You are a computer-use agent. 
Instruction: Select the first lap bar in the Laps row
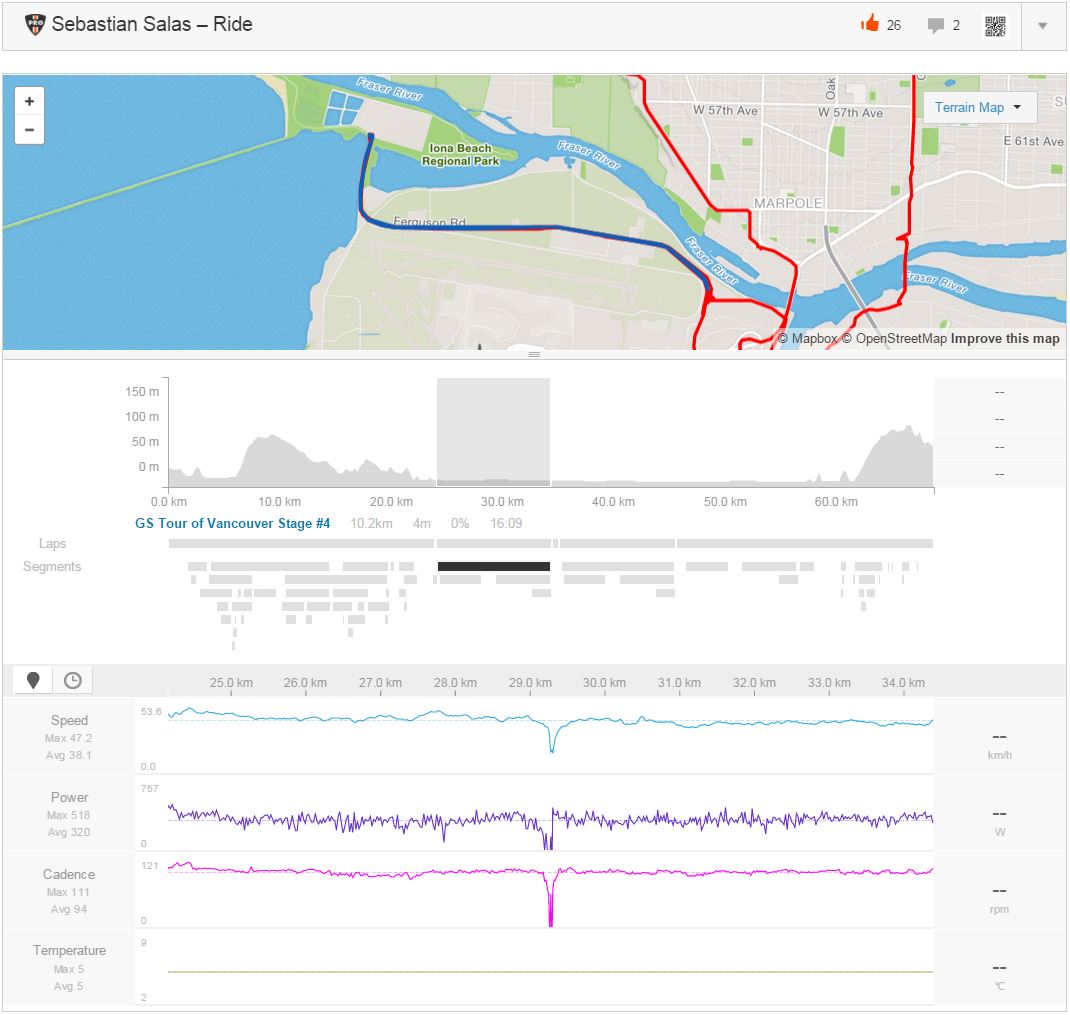[x=301, y=543]
